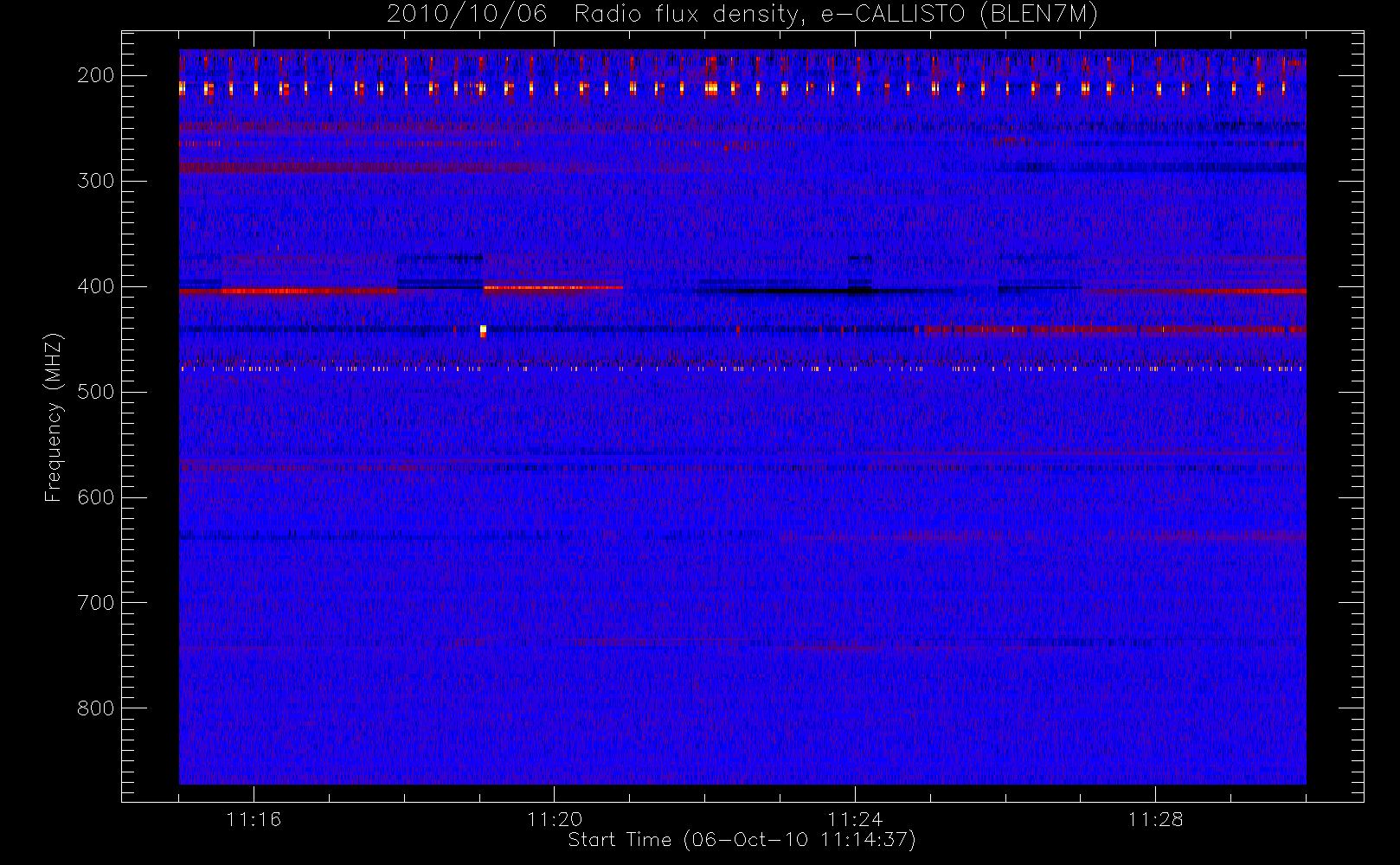1400x865 pixels.
Task: Click the 800 frequency tick label
Action: tap(96, 708)
